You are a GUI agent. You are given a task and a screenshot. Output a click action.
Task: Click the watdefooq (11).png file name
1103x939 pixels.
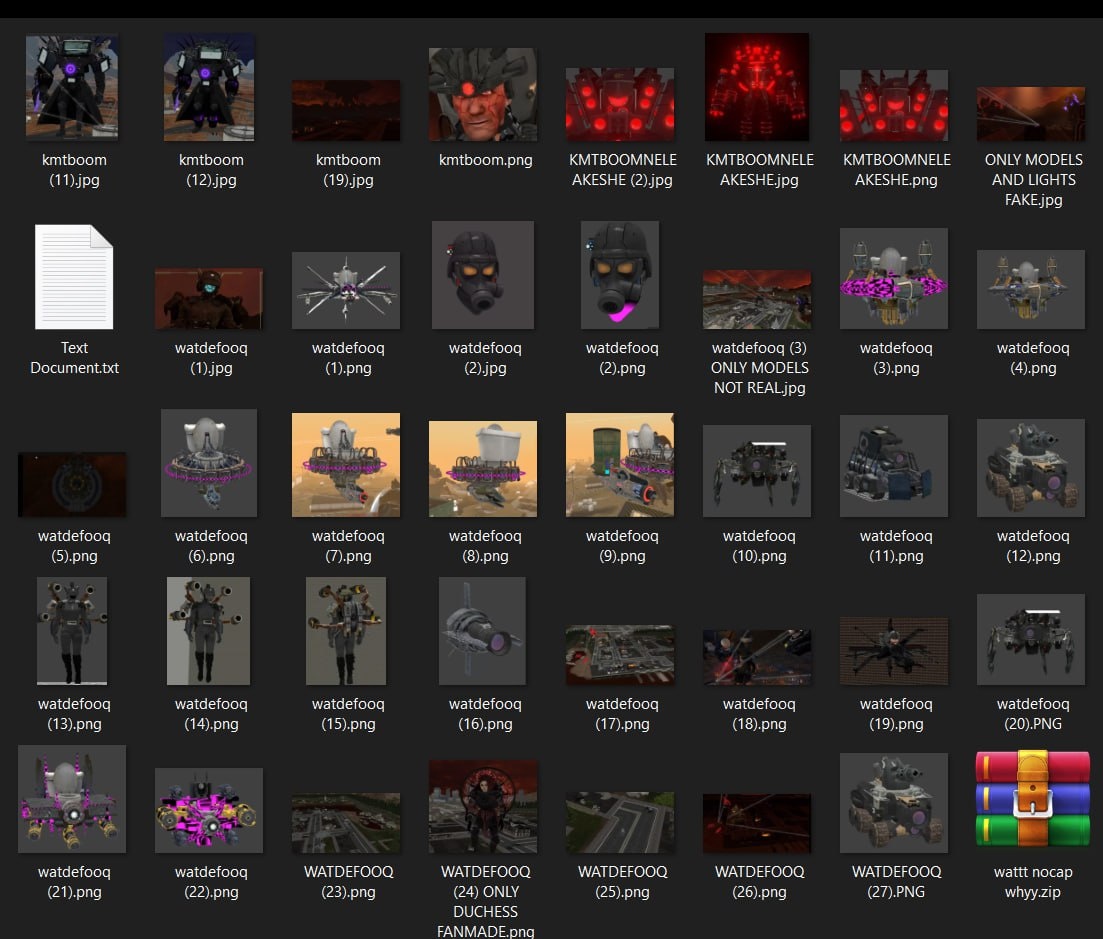[896, 546]
